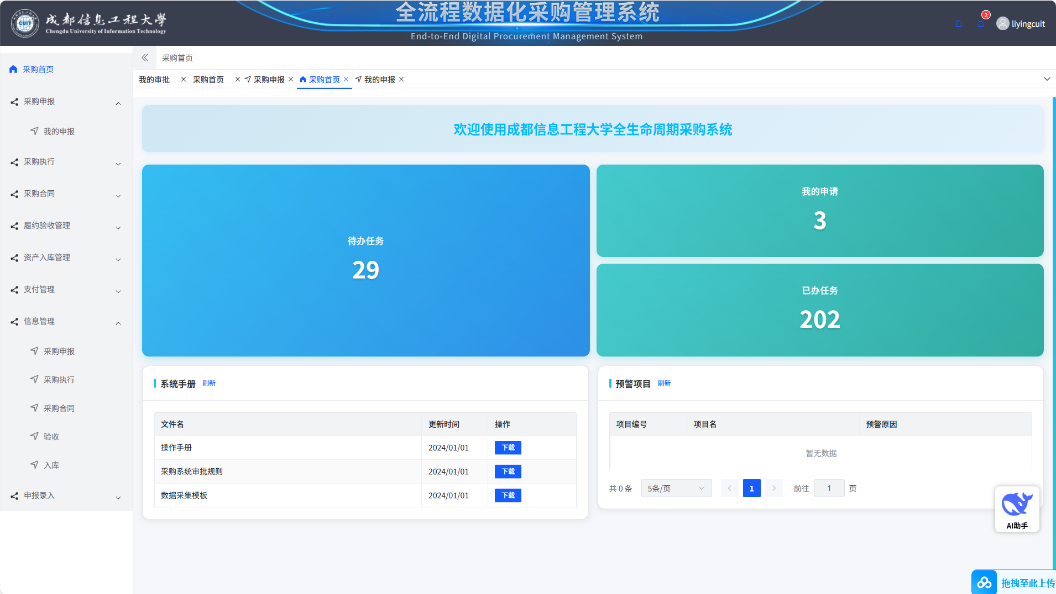Click the notification bell with red badge
1056x594 pixels.
click(x=982, y=23)
